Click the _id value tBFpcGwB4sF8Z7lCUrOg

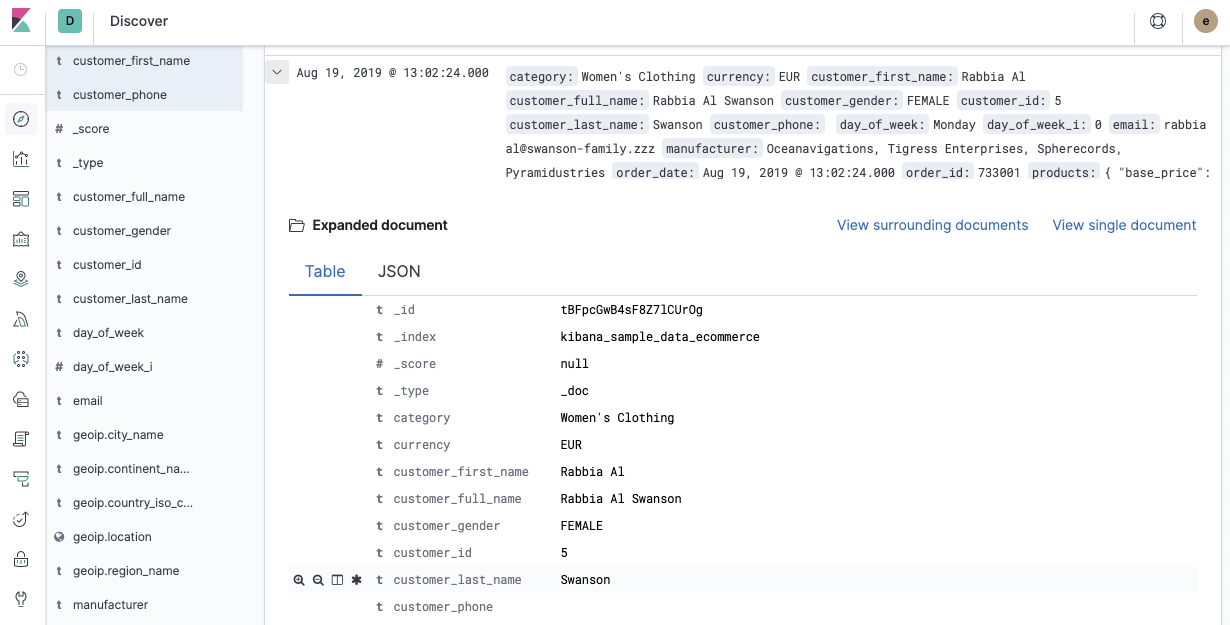click(631, 310)
